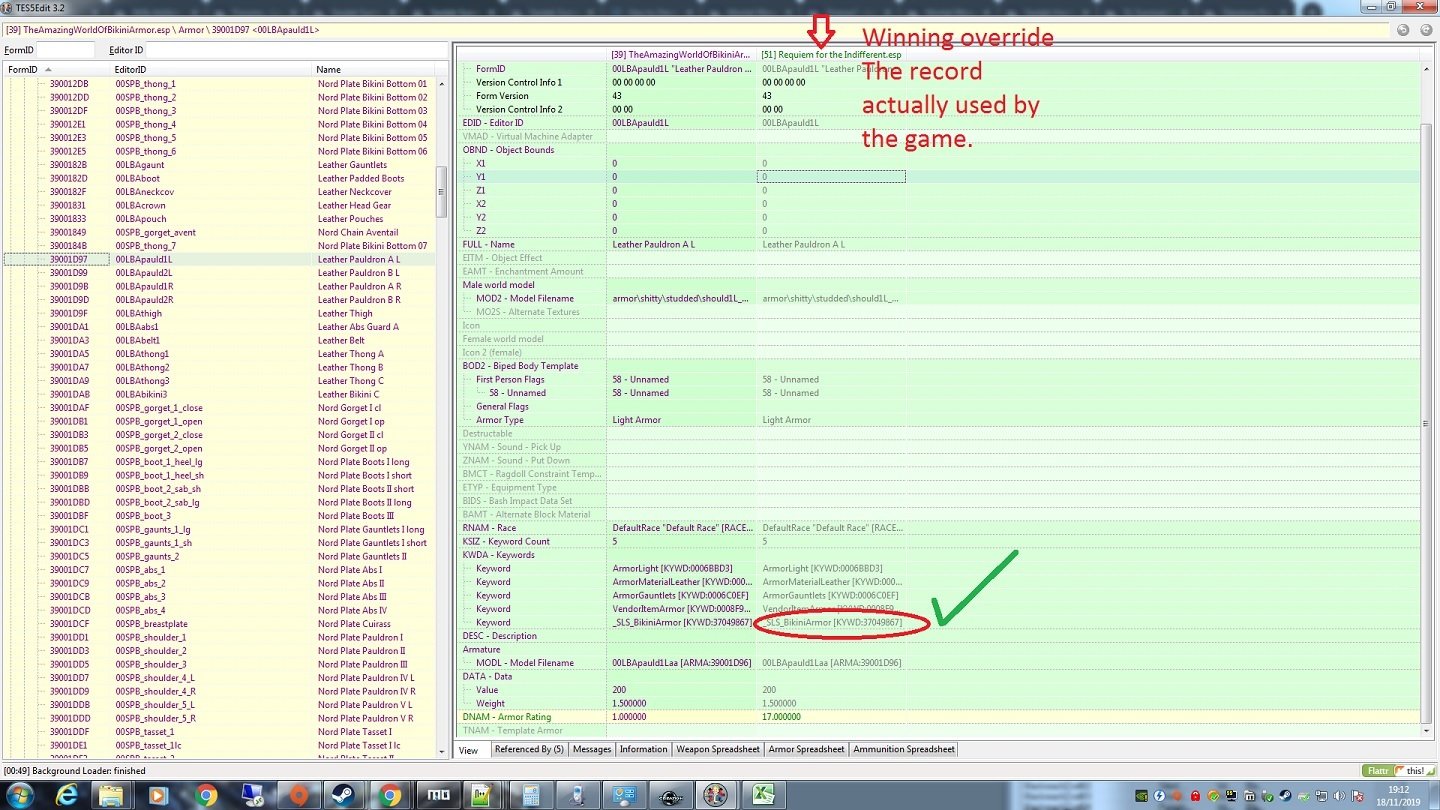The height and width of the screenshot is (810, 1440).
Task: Select record 00LBAthigh Leather Thigh
Action: (x=218, y=313)
